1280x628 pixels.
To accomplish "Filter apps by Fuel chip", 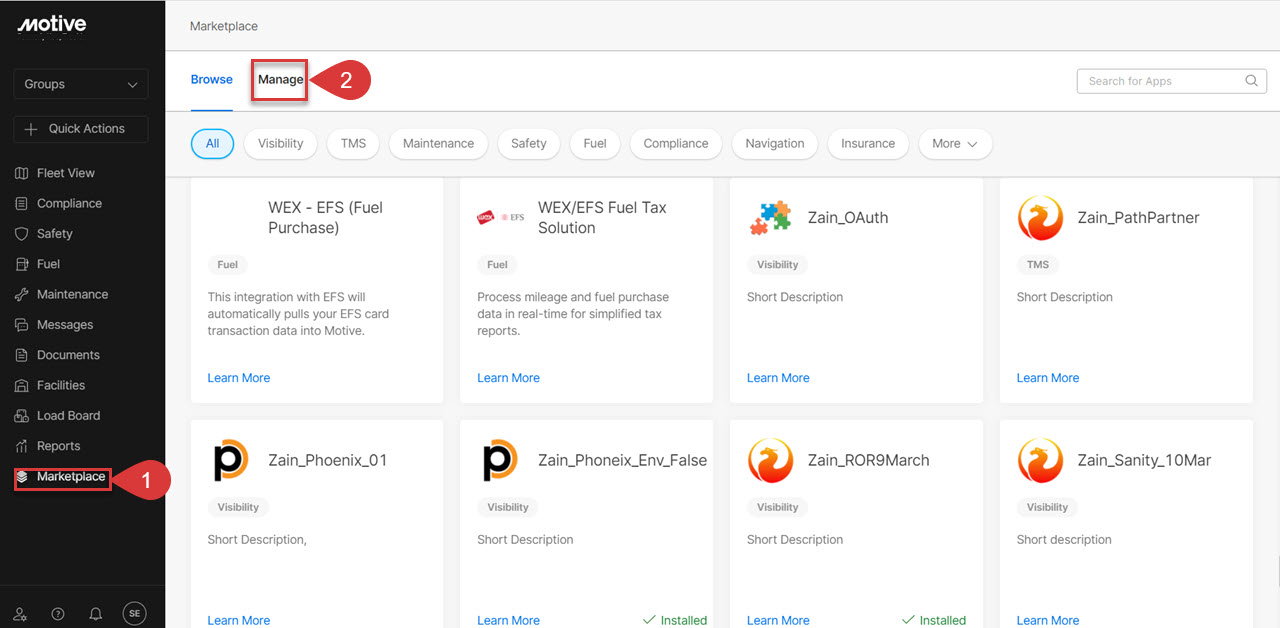I will pyautogui.click(x=595, y=143).
